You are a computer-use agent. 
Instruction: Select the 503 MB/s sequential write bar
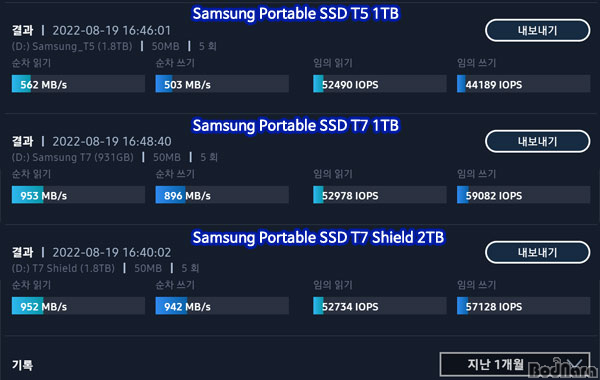pyautogui.click(x=222, y=84)
